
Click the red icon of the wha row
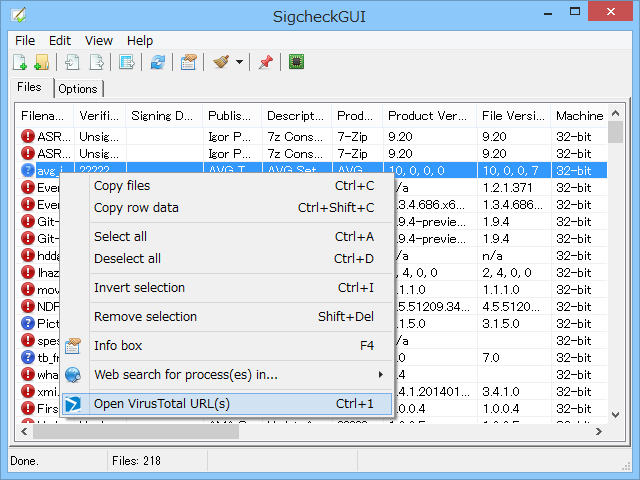[28, 374]
